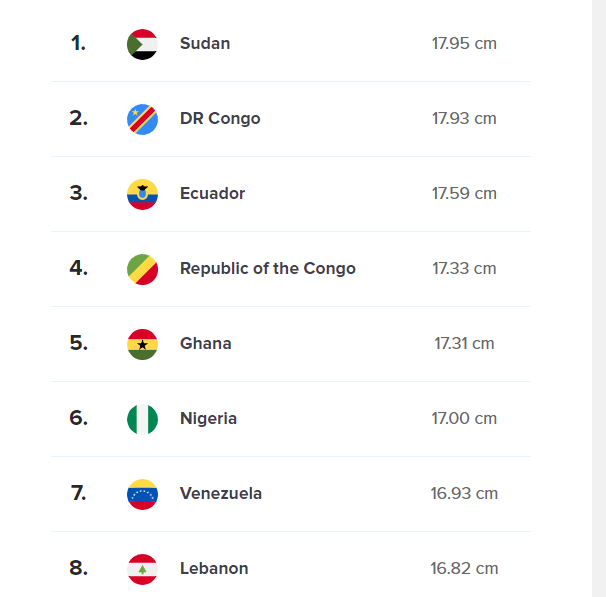Click the Lebanon flag icon
Viewport: 606px width, 597px height.
(142, 569)
